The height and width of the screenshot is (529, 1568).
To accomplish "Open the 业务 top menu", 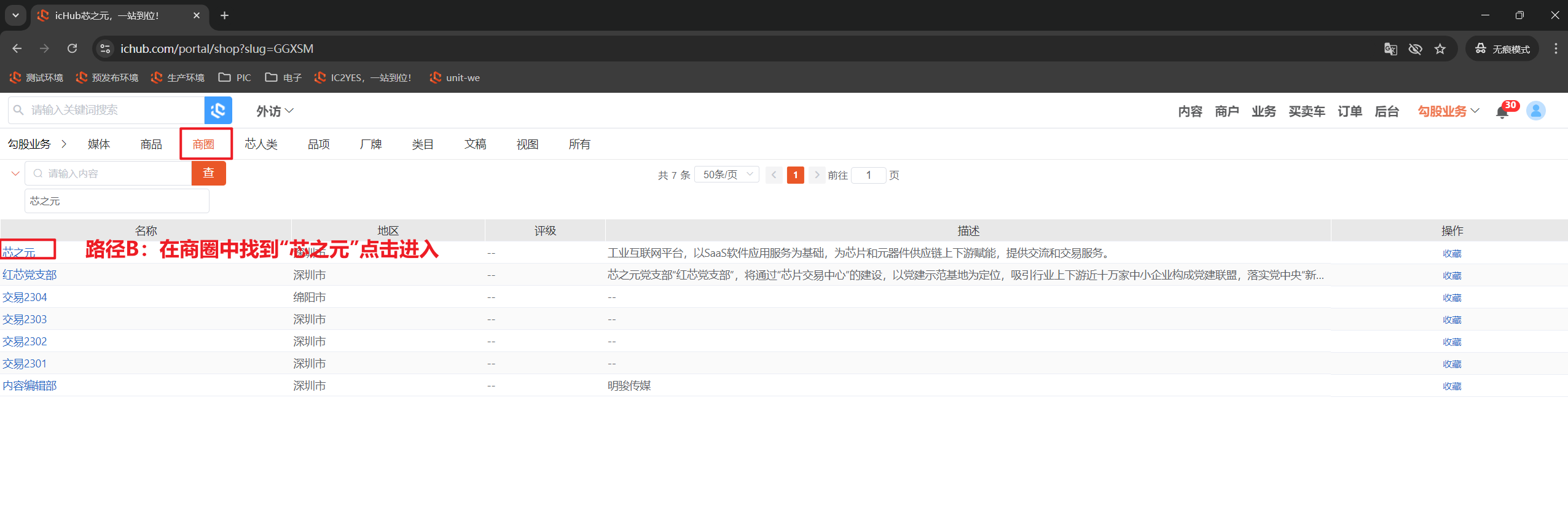I will (1264, 111).
